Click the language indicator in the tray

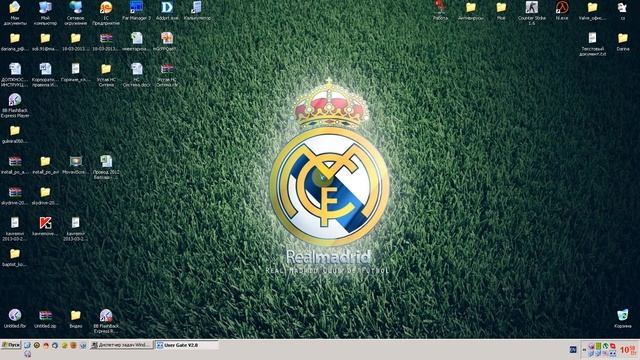[573, 349]
